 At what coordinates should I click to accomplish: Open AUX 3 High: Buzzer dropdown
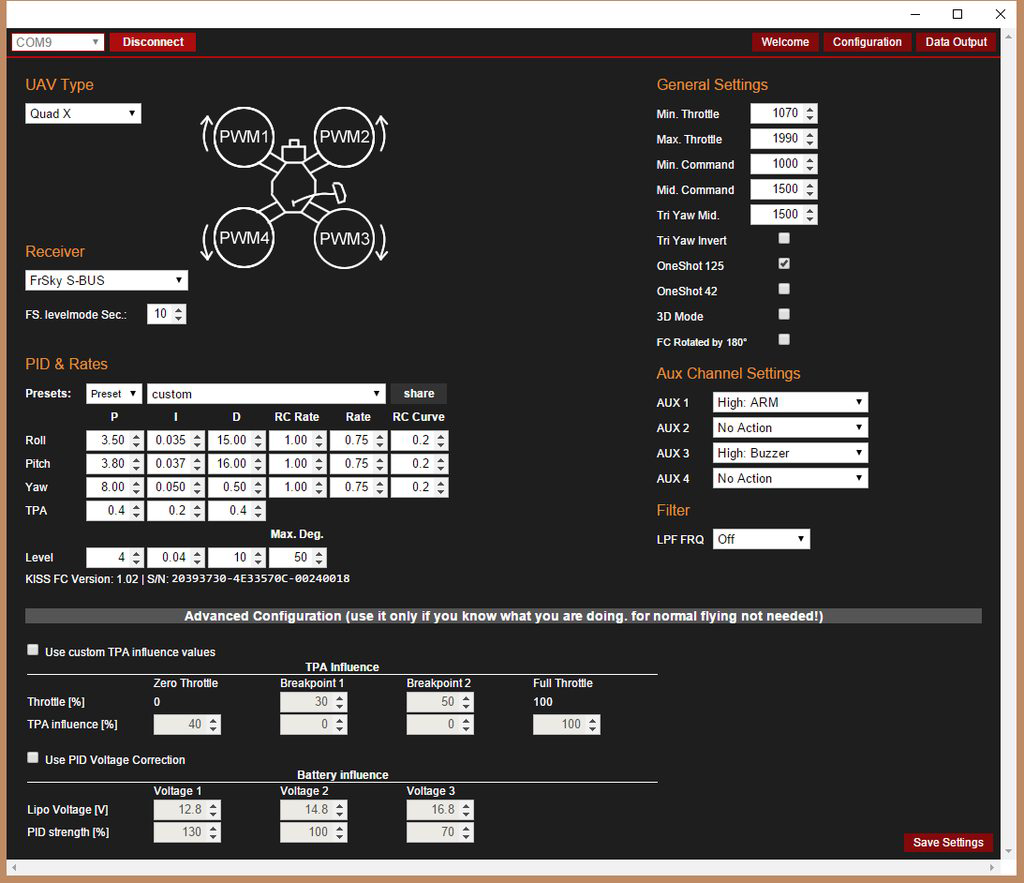pyautogui.click(x=790, y=453)
